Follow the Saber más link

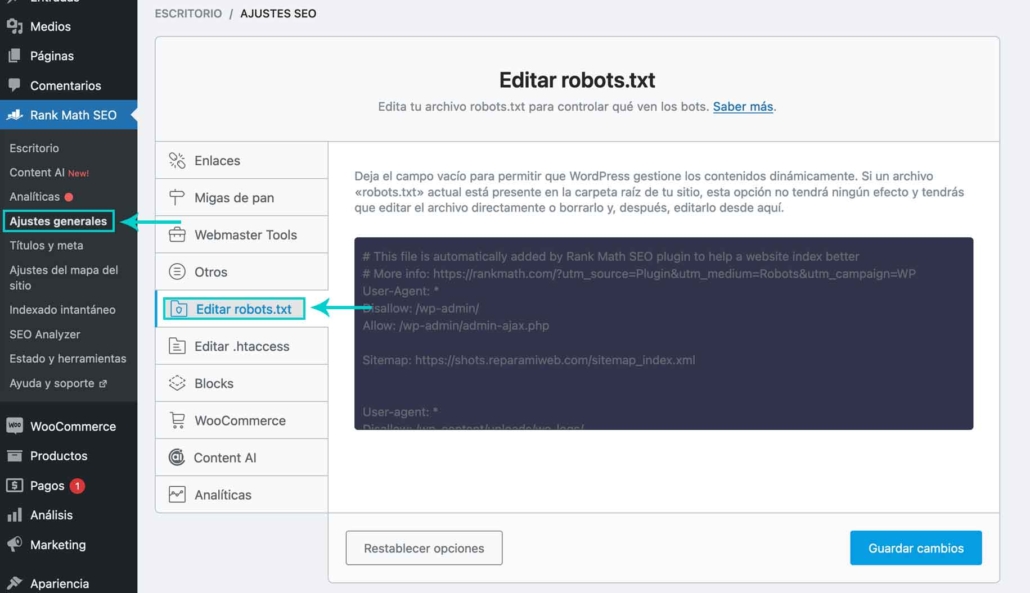(742, 107)
